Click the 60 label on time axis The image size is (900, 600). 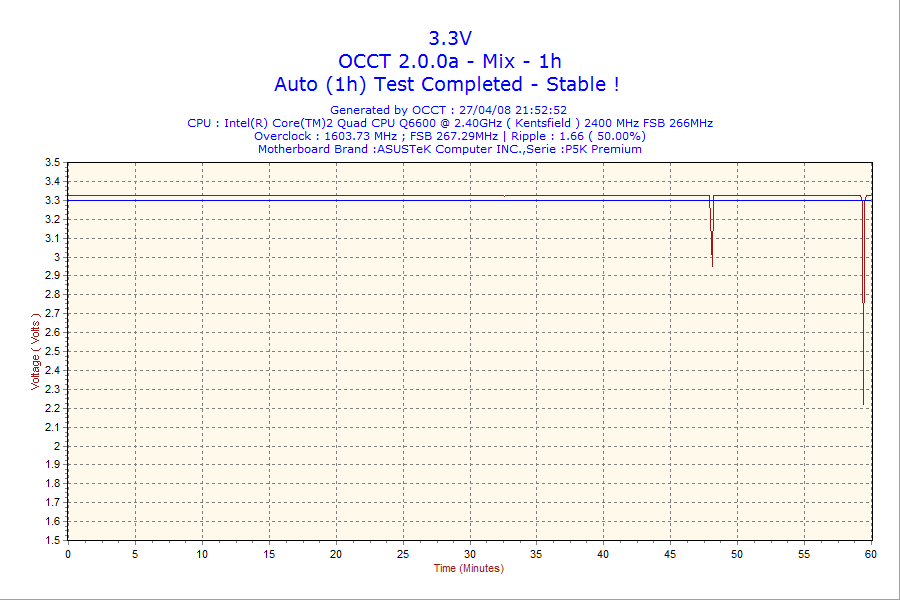tap(871, 554)
